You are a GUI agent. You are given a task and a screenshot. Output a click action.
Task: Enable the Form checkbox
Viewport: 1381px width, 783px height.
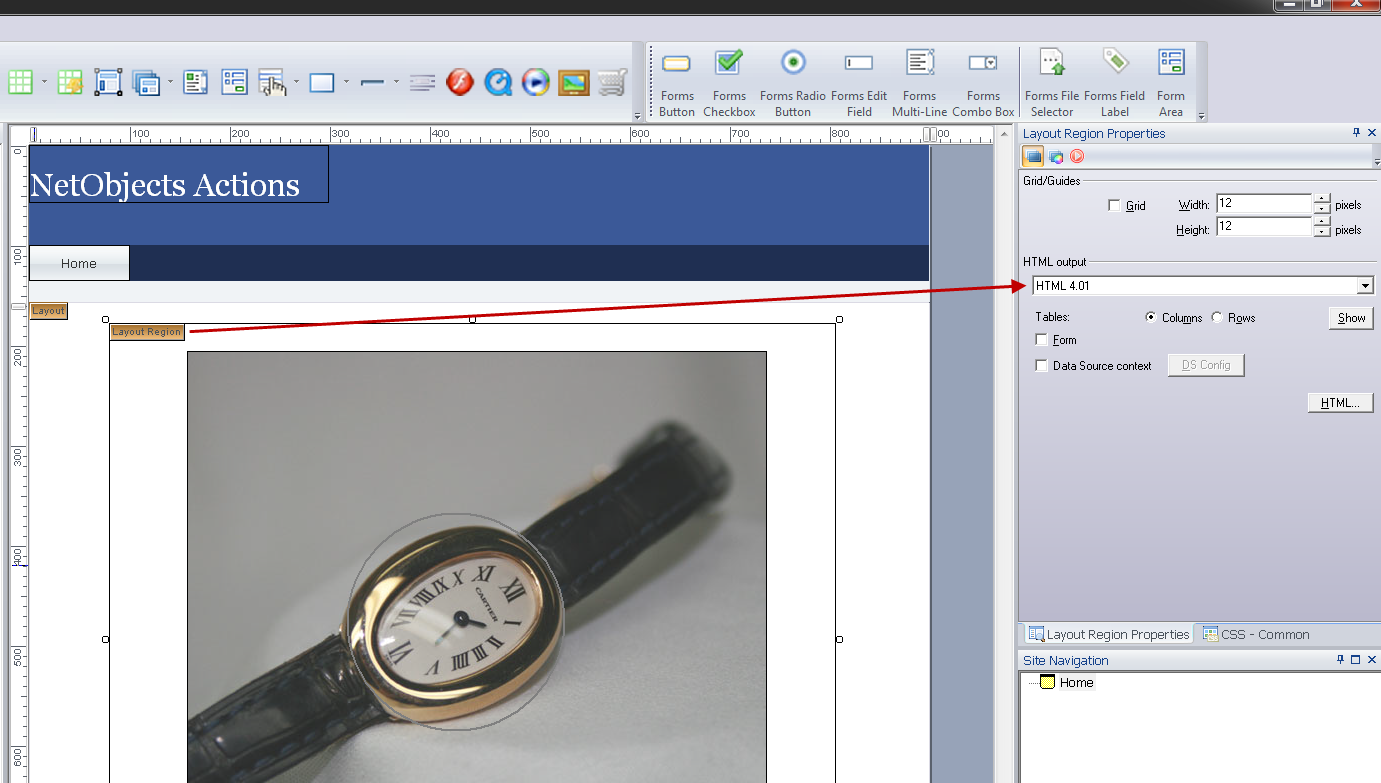[x=1042, y=340]
